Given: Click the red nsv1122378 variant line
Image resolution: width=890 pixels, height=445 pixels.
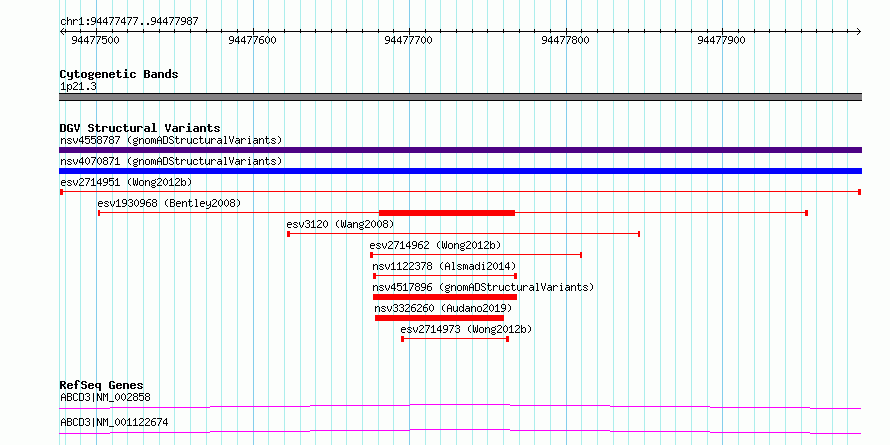Looking at the screenshot, I should tap(445, 276).
